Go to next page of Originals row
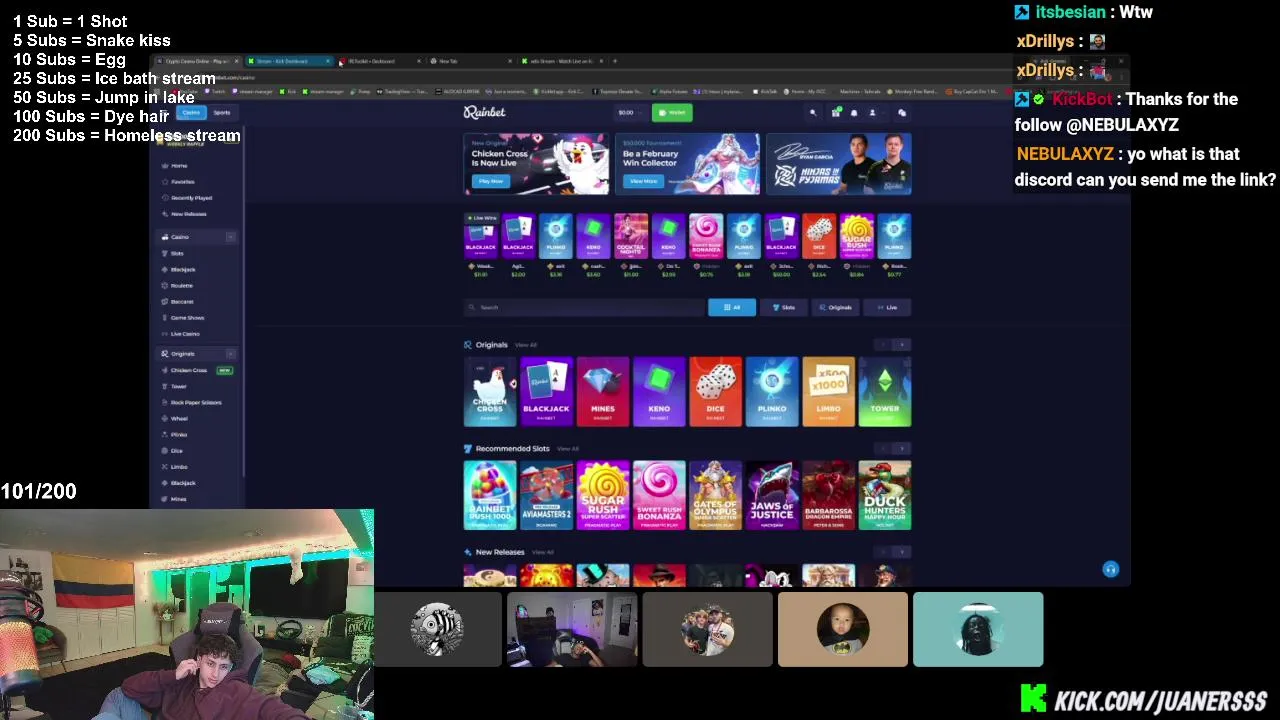 click(x=902, y=345)
